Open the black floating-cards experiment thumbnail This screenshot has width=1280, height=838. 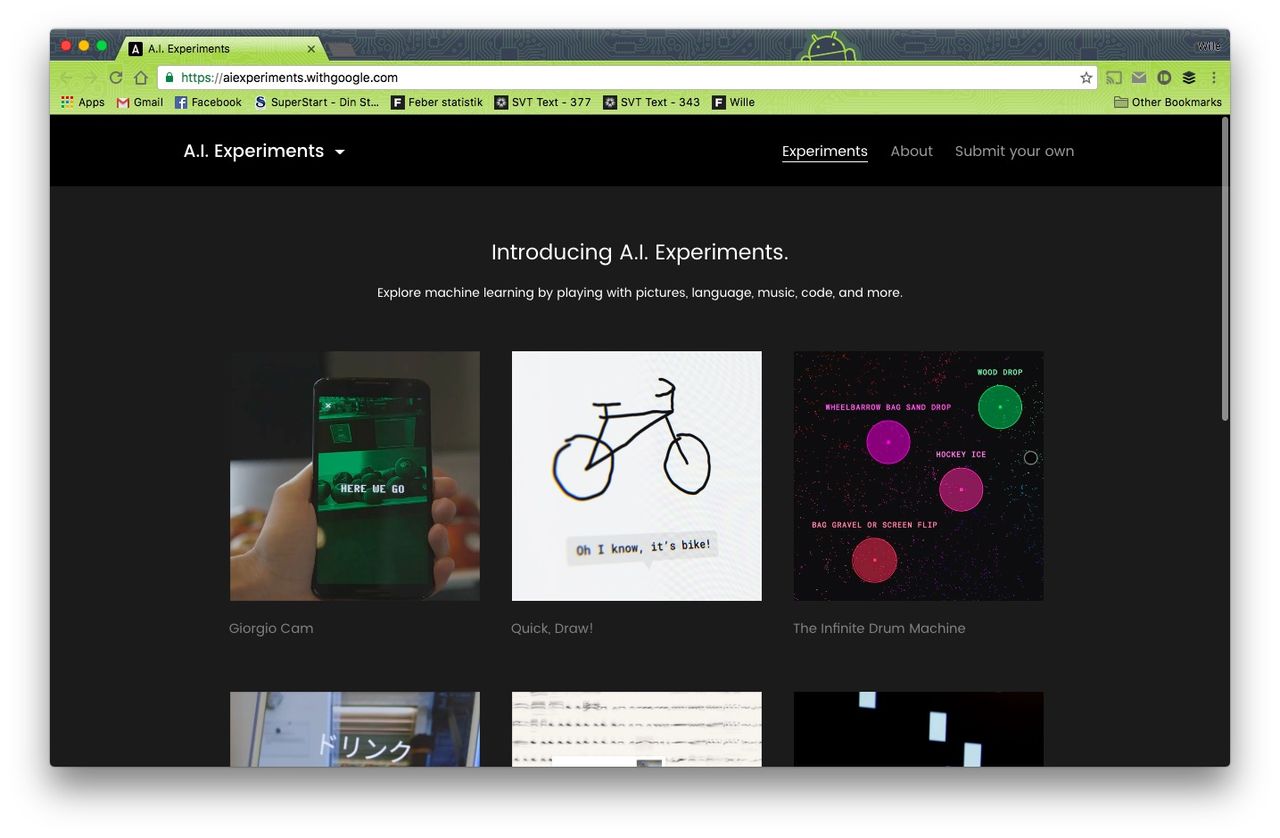(919, 729)
